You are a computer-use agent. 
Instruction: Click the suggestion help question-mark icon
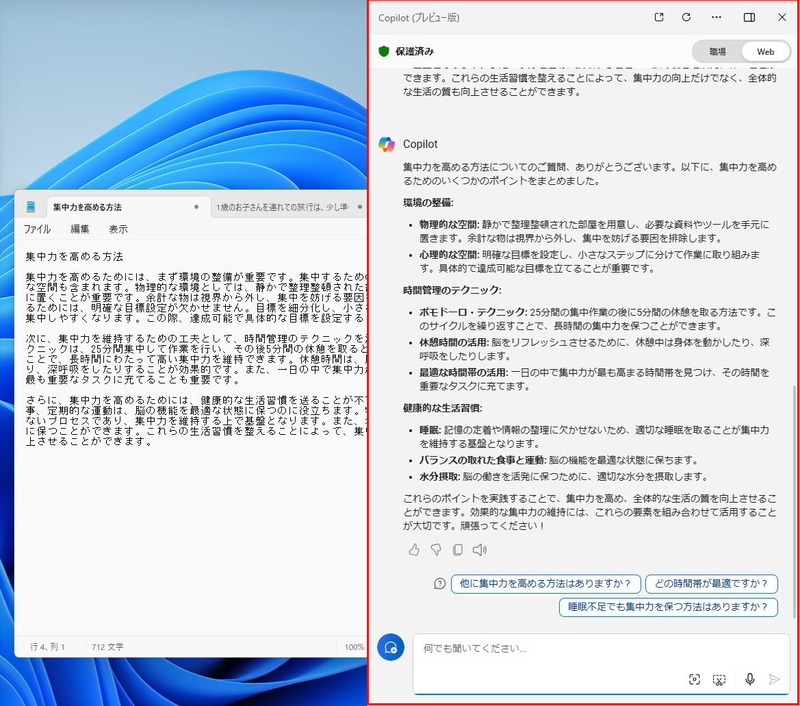click(x=439, y=584)
